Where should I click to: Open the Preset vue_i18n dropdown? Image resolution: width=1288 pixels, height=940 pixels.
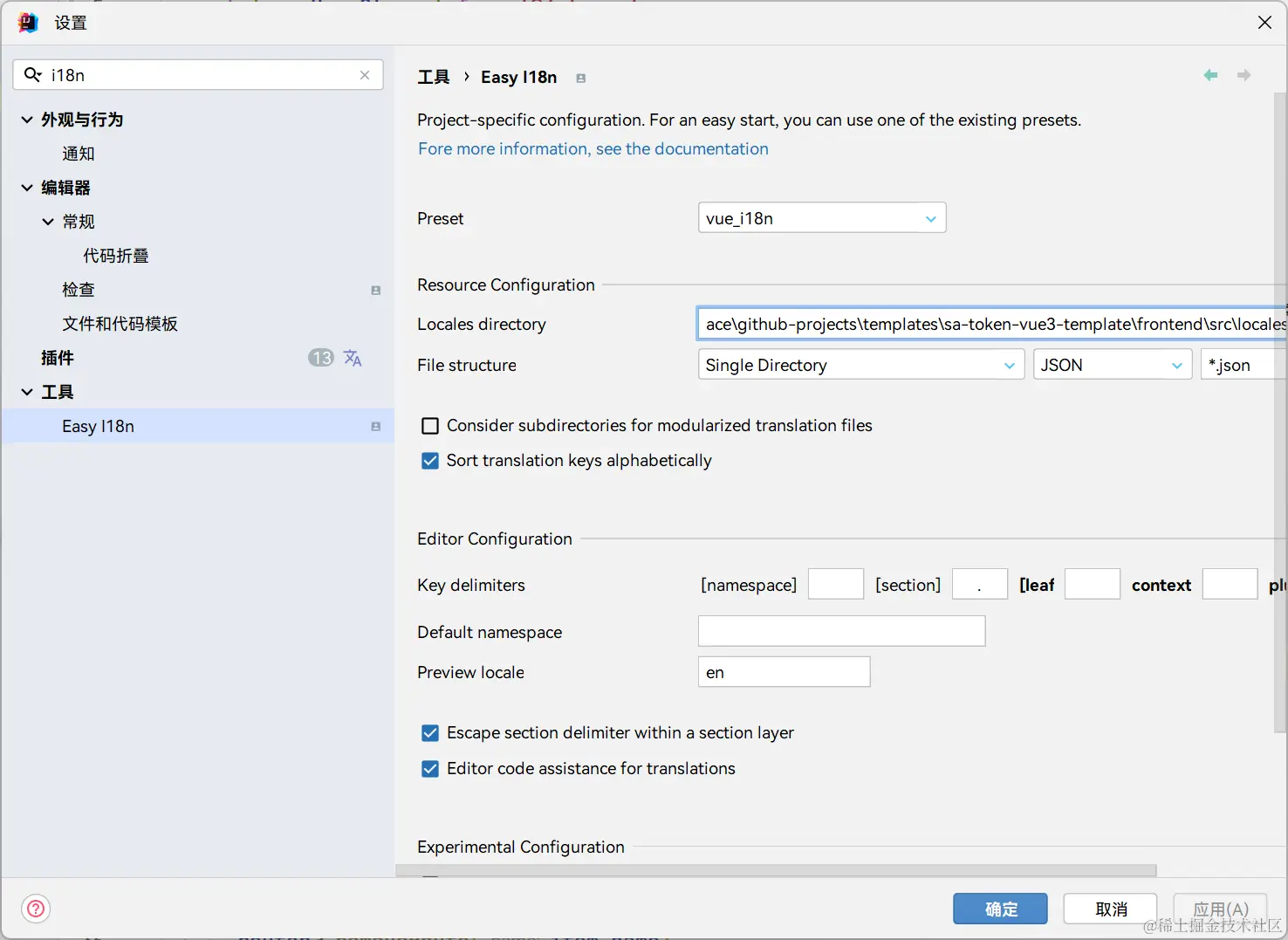coord(822,218)
